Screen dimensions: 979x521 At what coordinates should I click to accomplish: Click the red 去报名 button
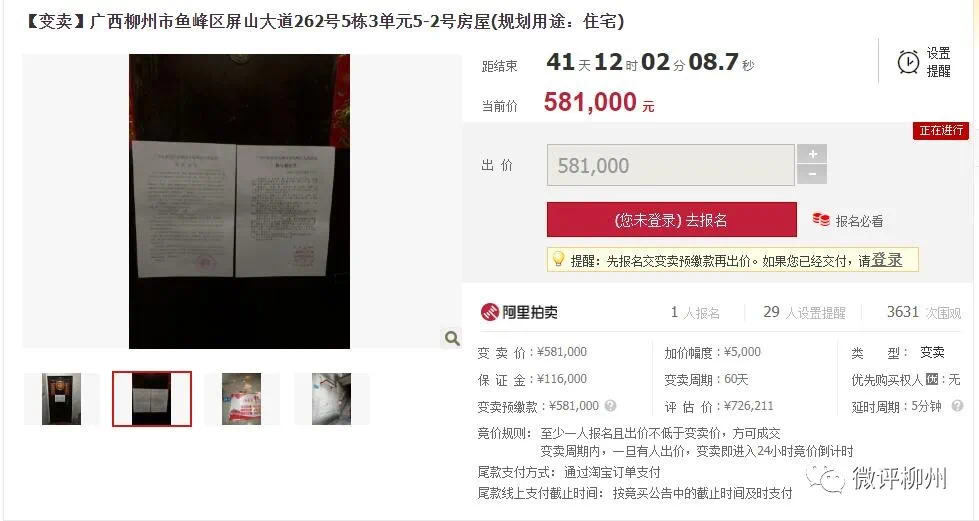pos(672,219)
